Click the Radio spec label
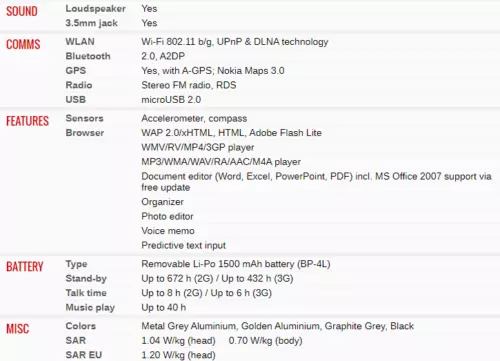Image resolution: width=500 pixels, height=361 pixels. pos(79,85)
